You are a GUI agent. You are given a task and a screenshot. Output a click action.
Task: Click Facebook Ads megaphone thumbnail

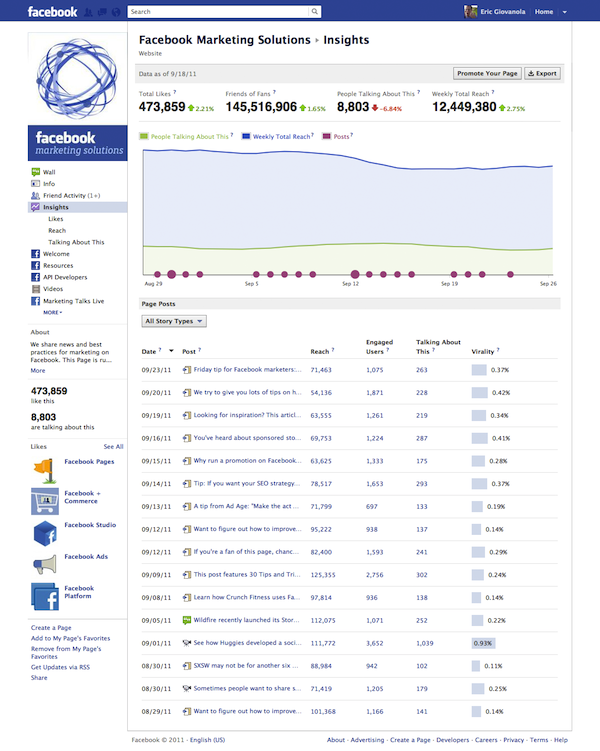tap(45, 565)
